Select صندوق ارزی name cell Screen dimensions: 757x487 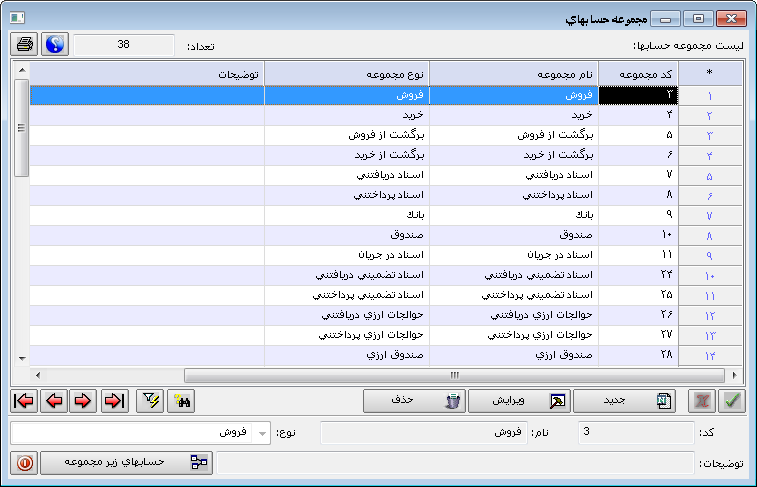pyautogui.click(x=514, y=356)
